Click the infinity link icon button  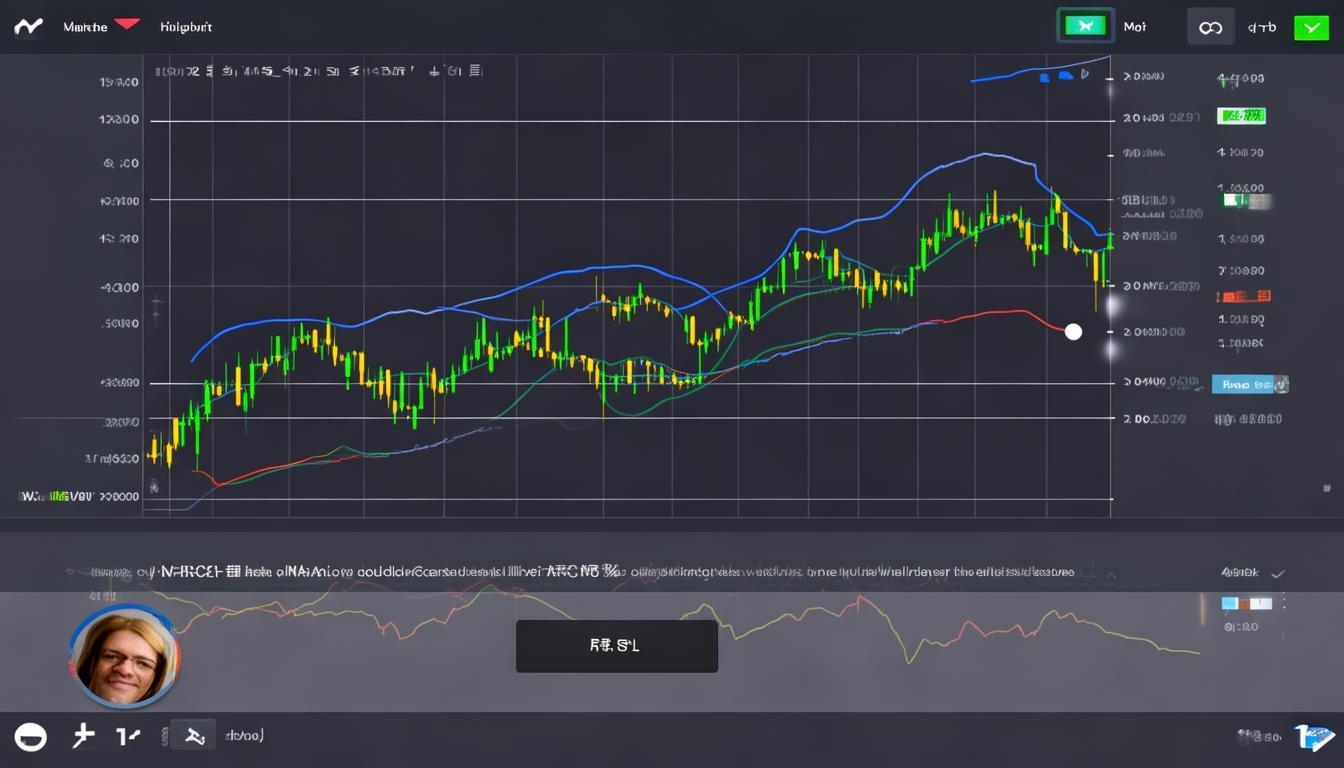pos(1210,28)
